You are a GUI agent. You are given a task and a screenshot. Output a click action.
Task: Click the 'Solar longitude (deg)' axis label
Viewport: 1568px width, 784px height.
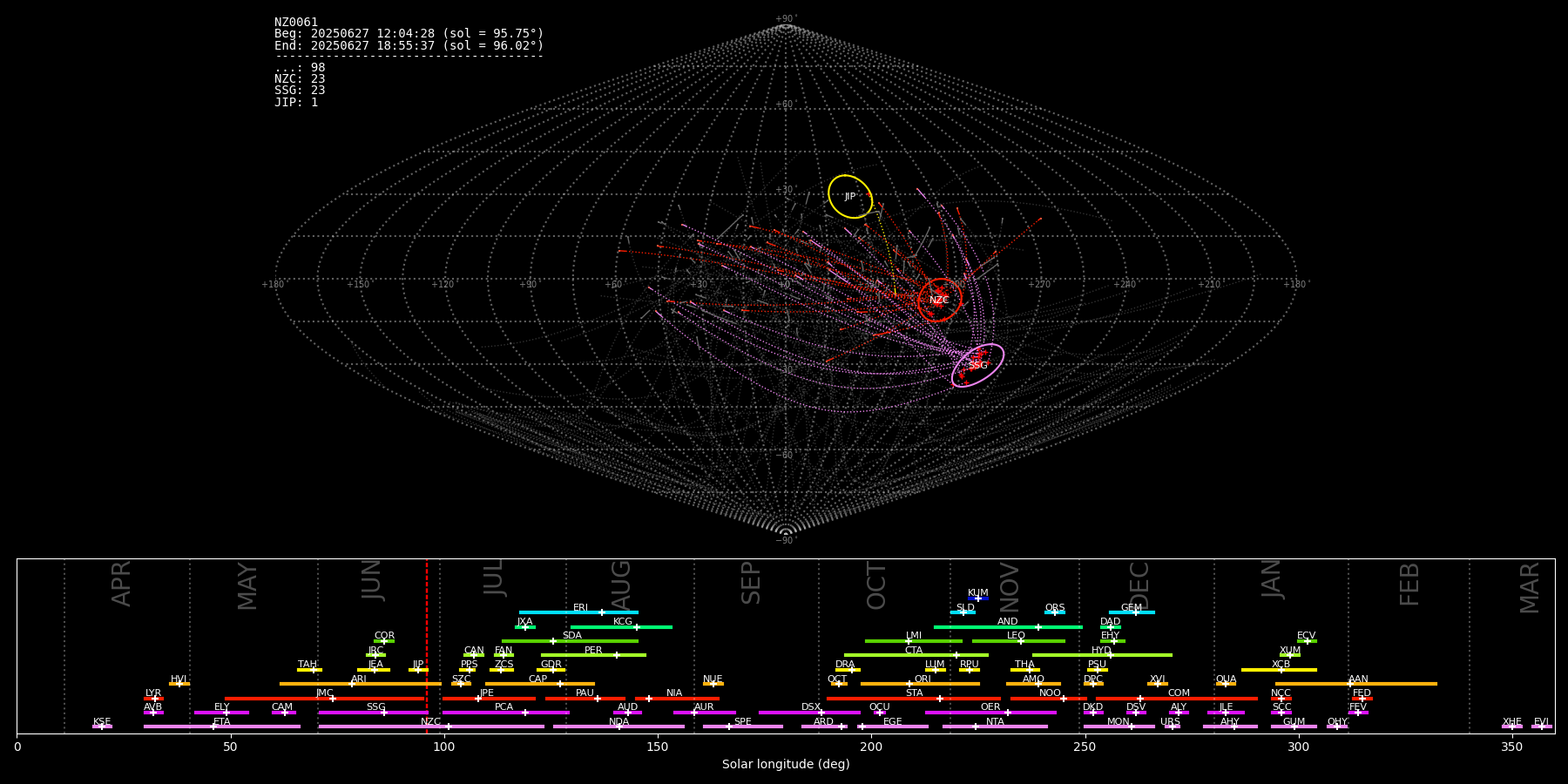(x=786, y=765)
